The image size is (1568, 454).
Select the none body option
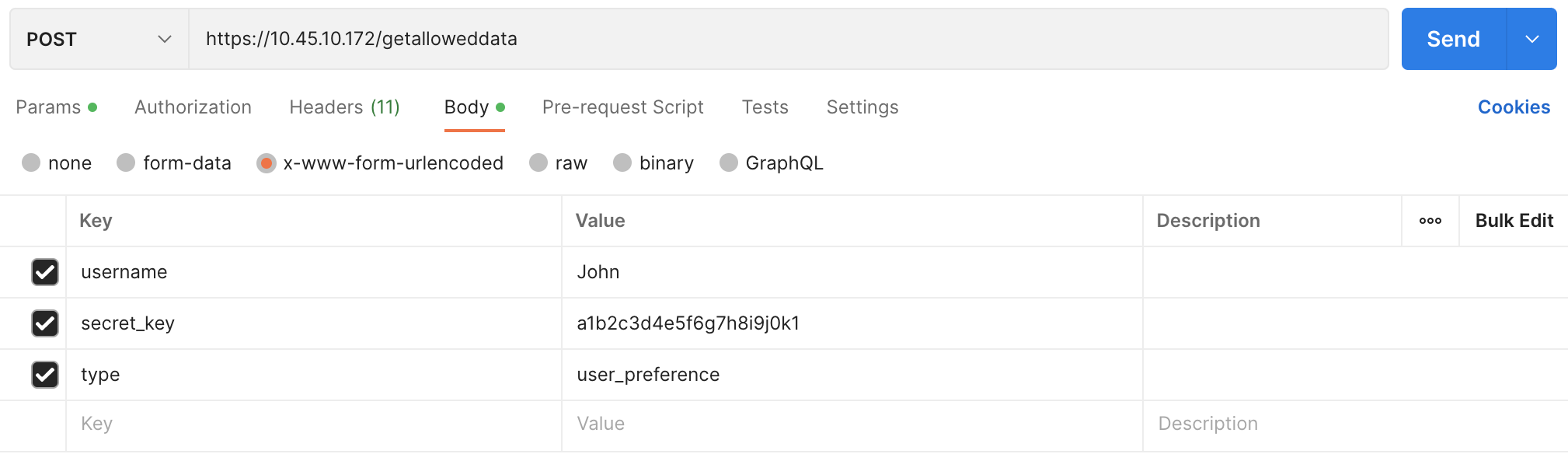click(31, 162)
